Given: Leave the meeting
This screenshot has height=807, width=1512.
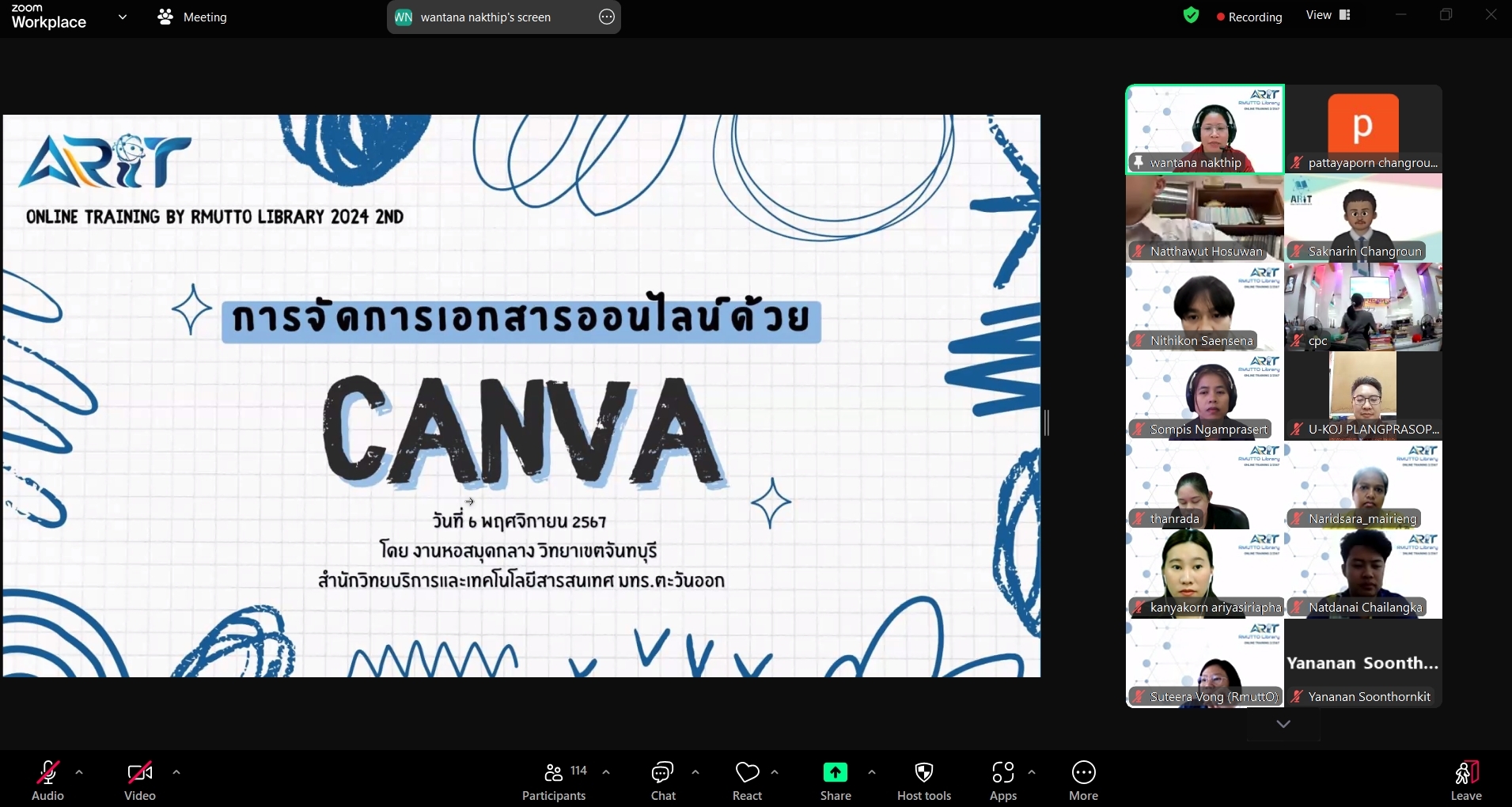Looking at the screenshot, I should (x=1466, y=780).
